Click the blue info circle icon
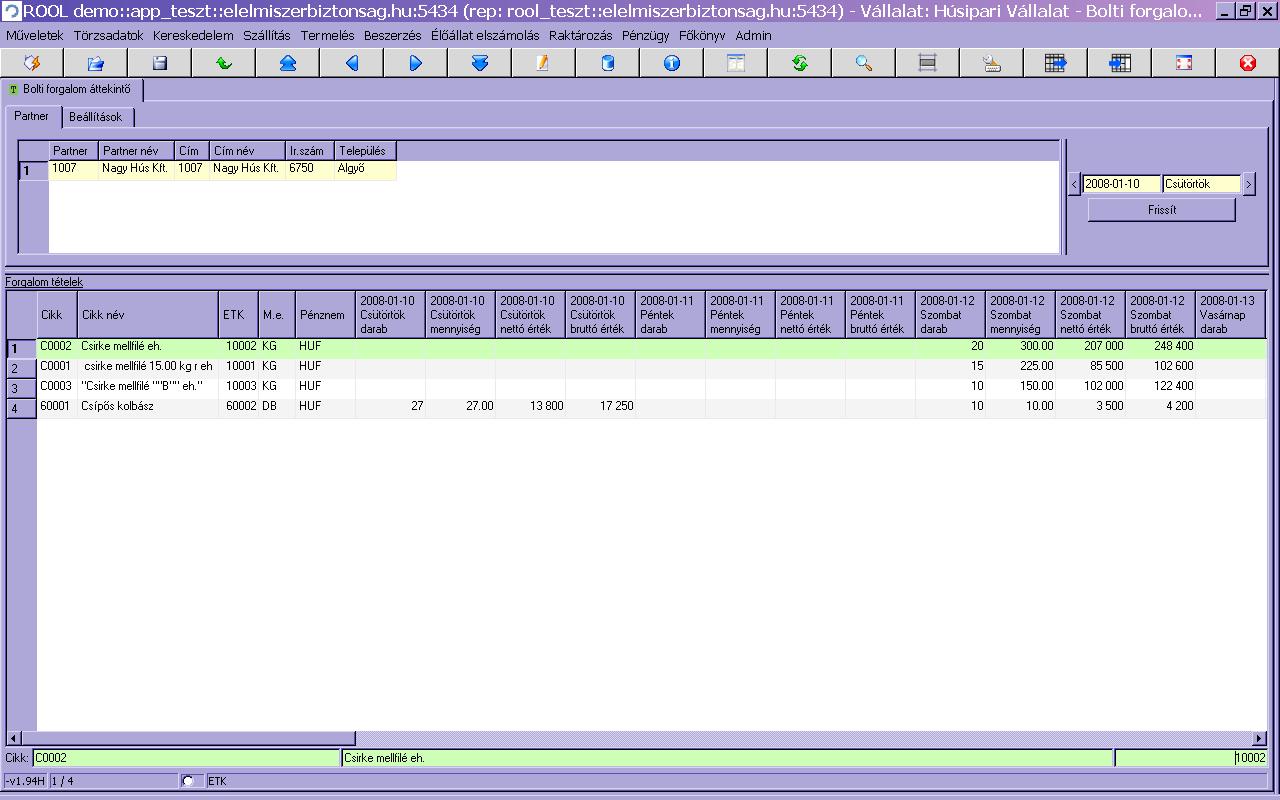1280x800 pixels. pyautogui.click(x=671, y=63)
